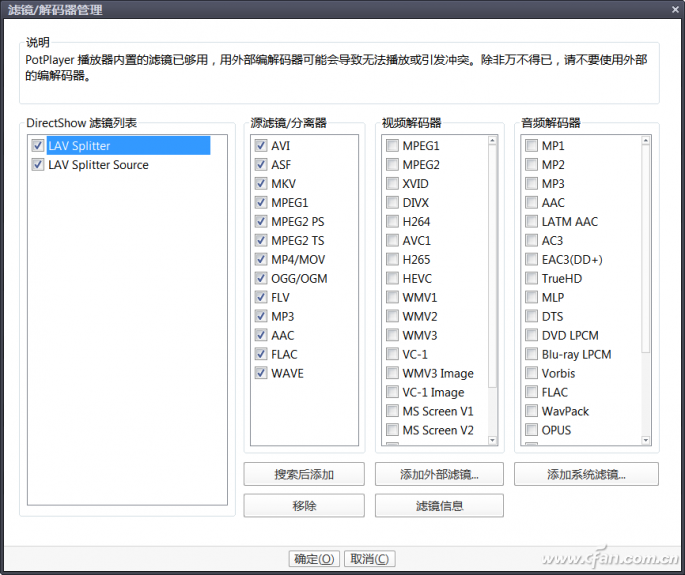Click the 搜索后添加 button

[x=304, y=474]
